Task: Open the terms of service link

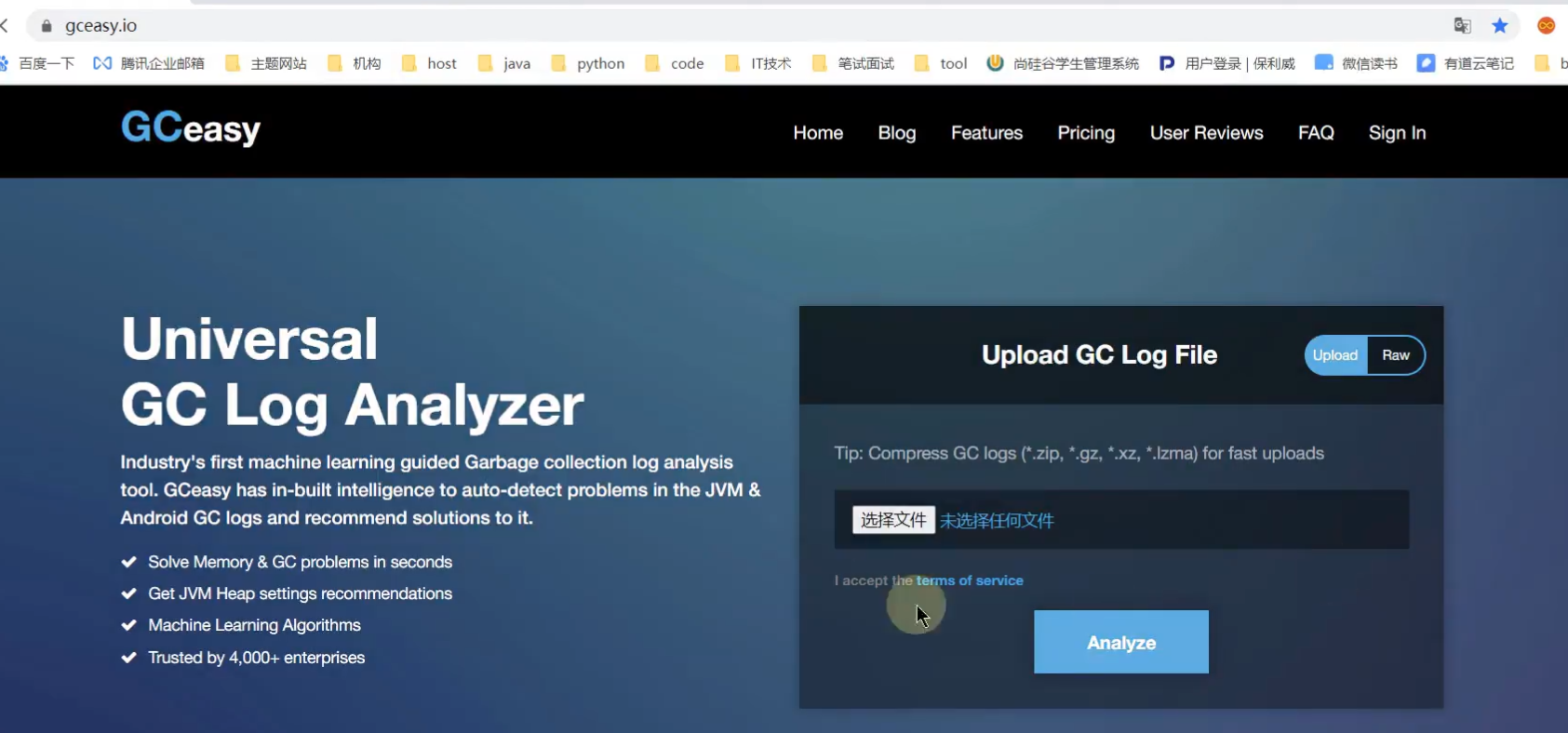Action: pyautogui.click(x=970, y=580)
